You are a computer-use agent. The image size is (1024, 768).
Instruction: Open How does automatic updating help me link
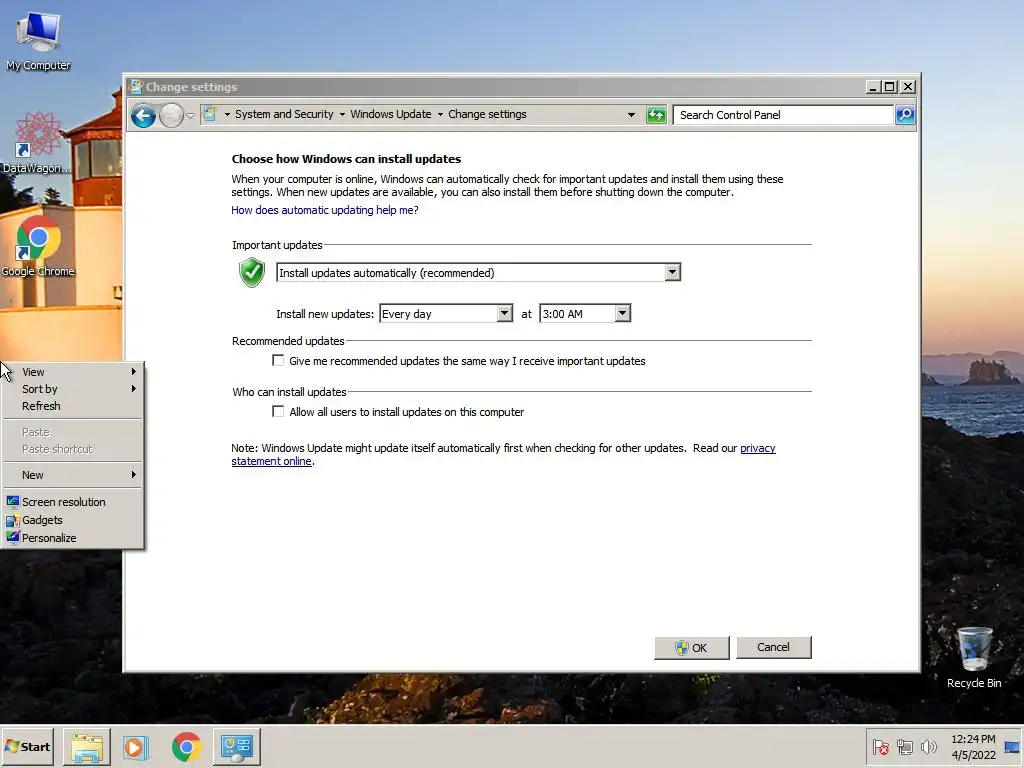(x=325, y=210)
